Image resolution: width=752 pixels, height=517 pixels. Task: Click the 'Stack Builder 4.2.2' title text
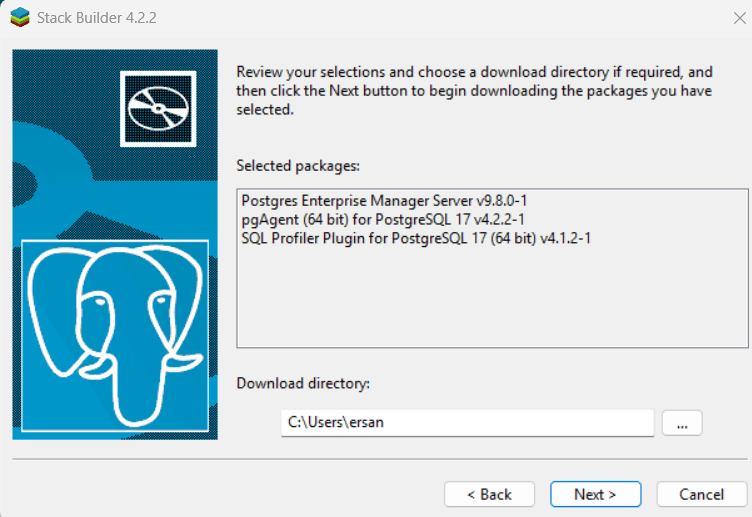tap(96, 18)
